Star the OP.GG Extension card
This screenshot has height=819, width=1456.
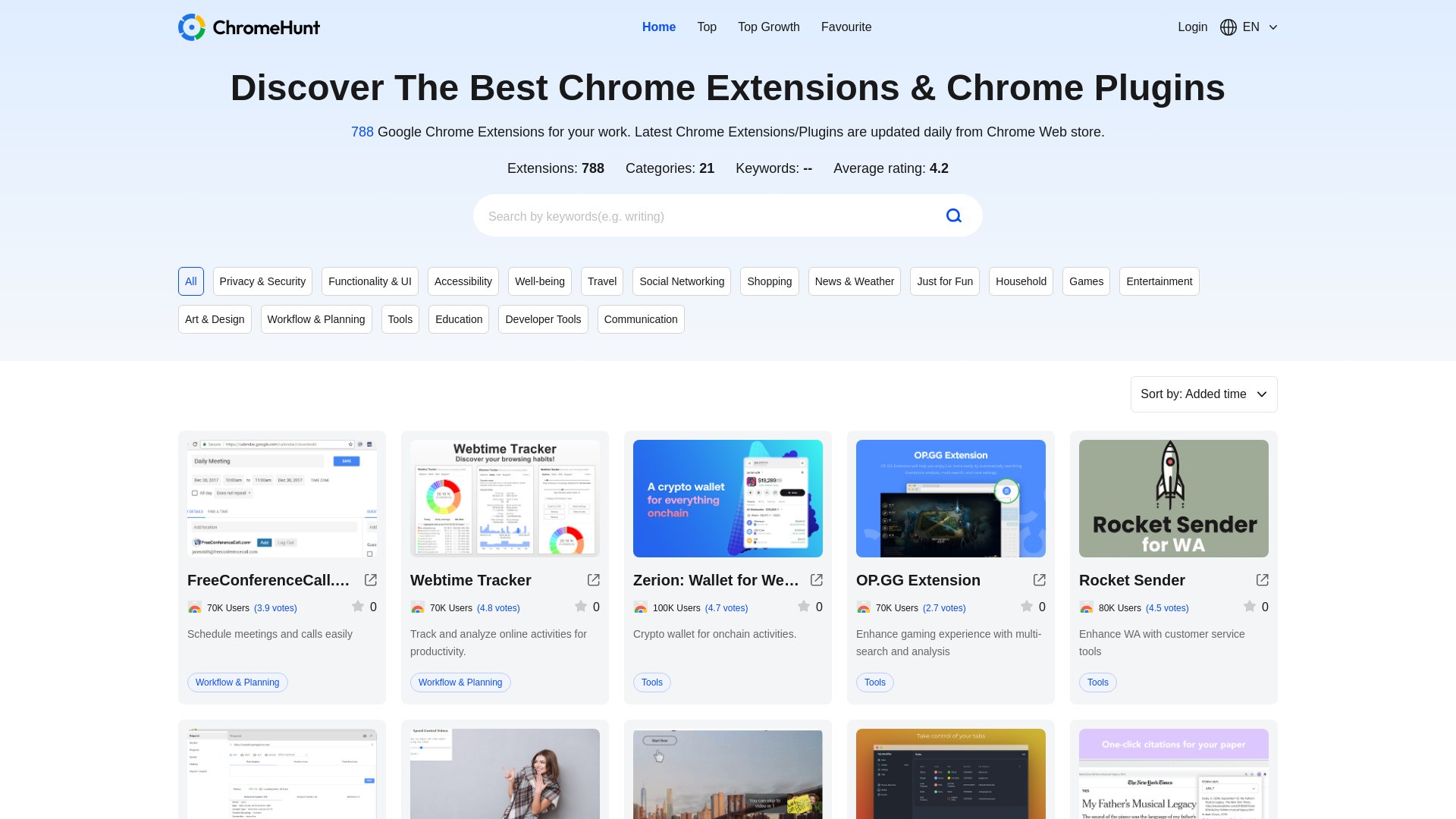[1027, 606]
